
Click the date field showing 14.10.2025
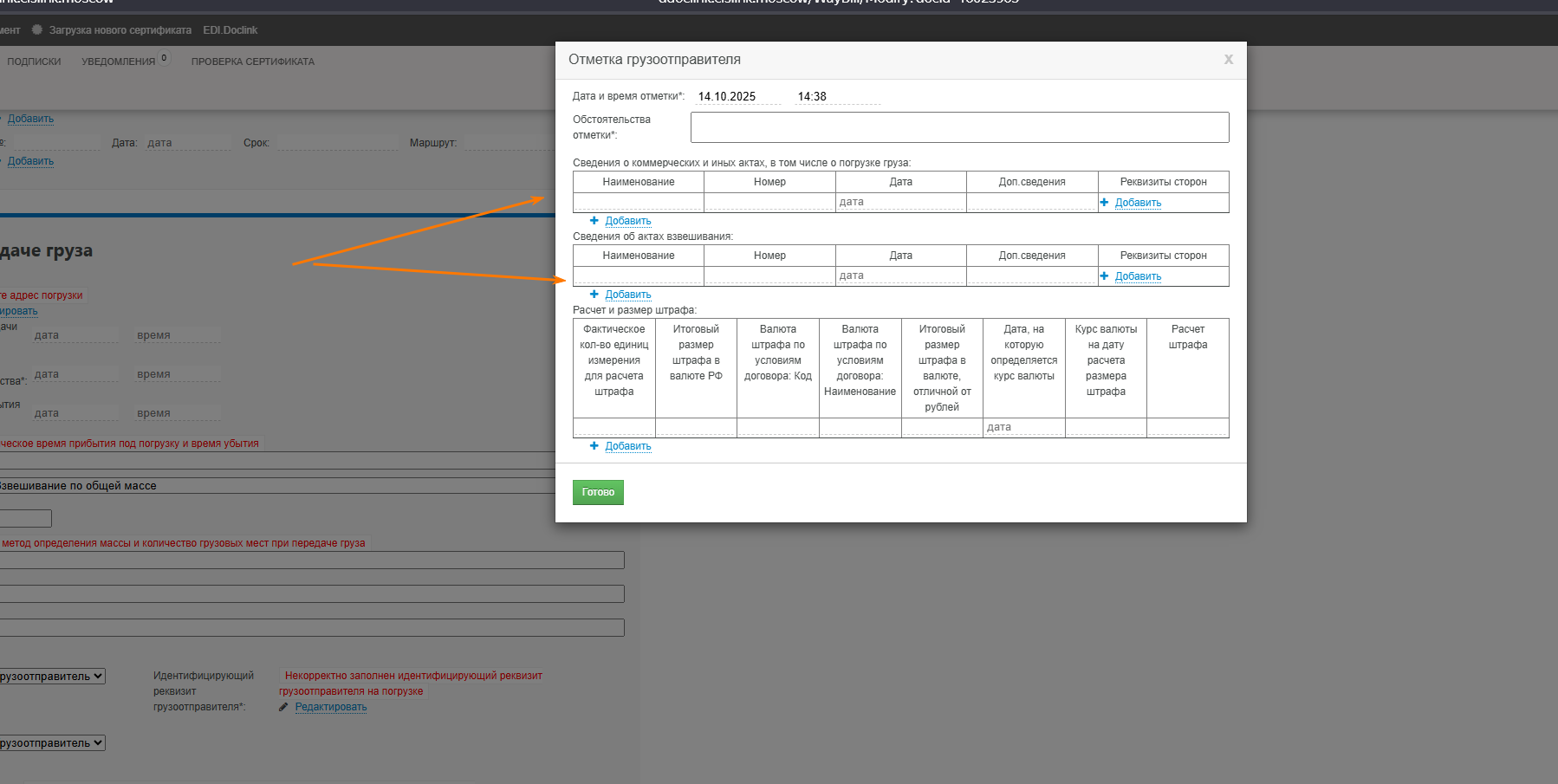[737, 97]
